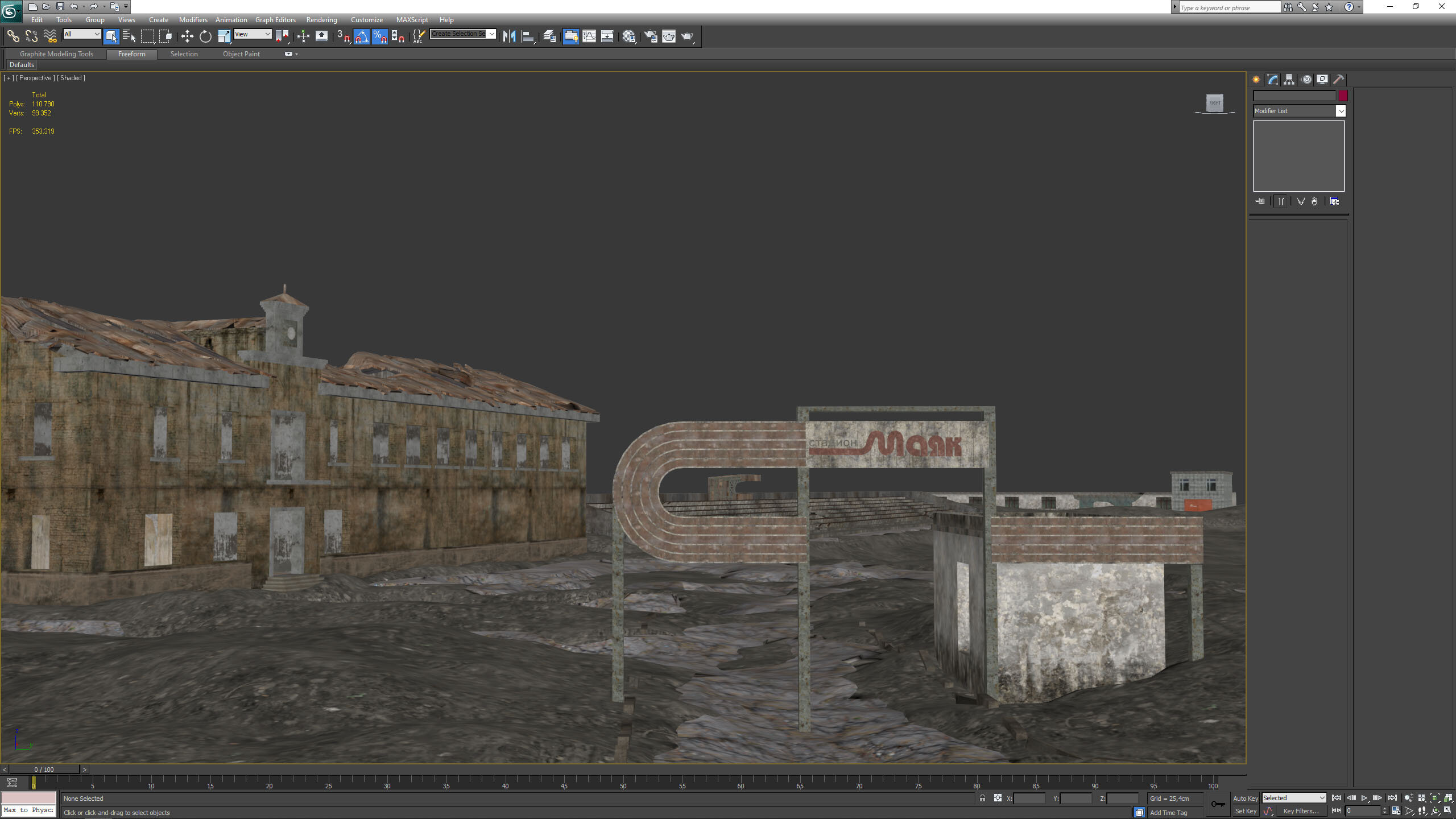
Task: Click the Set Key button
Action: tap(1245, 812)
